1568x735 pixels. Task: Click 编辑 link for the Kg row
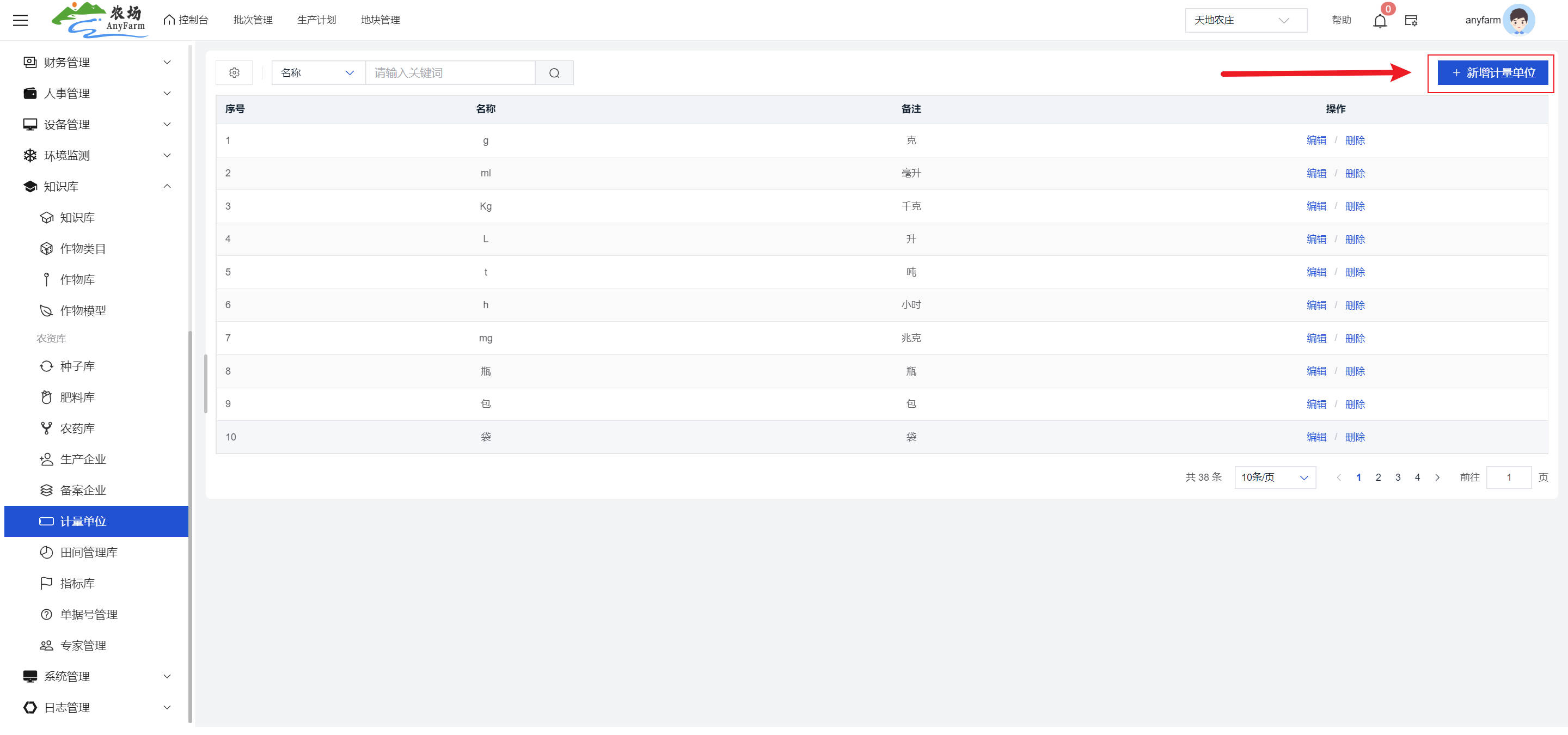[1316, 206]
